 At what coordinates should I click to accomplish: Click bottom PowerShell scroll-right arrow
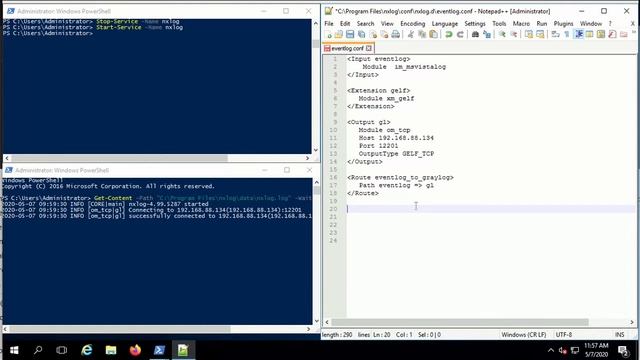coord(308,329)
